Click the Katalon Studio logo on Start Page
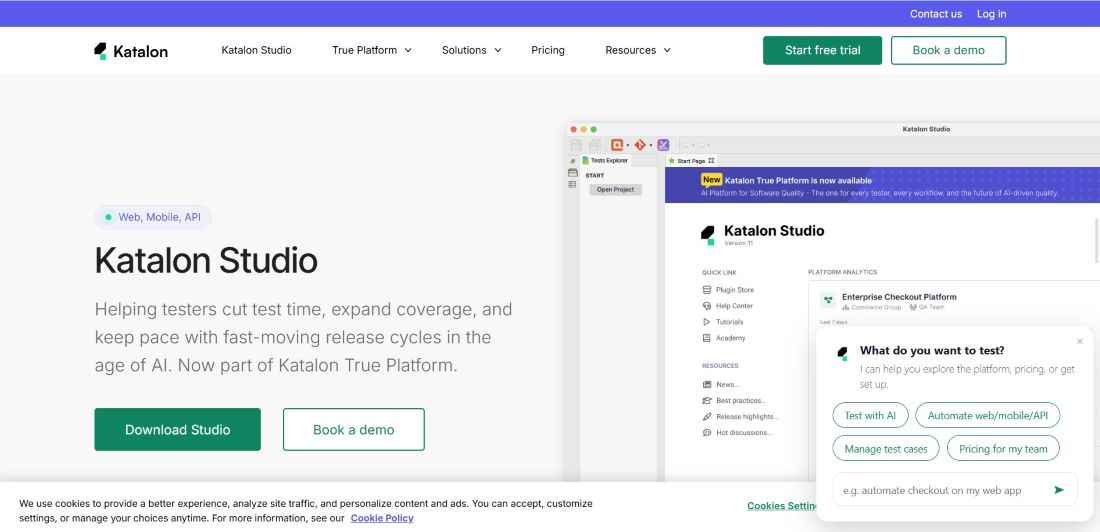 (x=708, y=235)
